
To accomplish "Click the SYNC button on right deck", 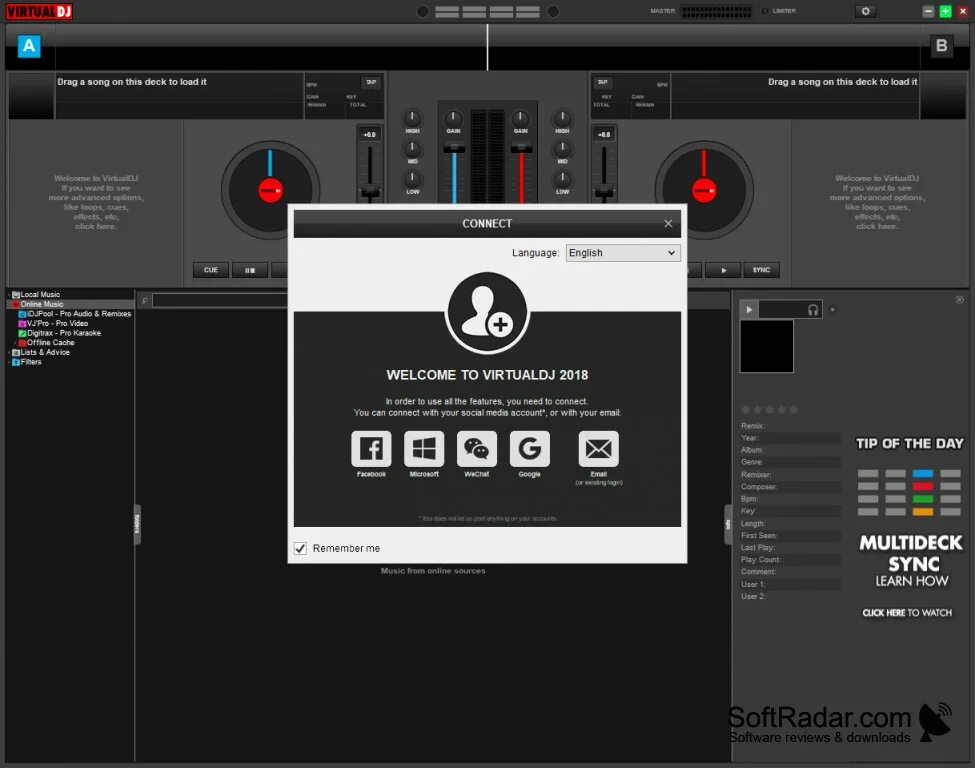I will coord(761,270).
